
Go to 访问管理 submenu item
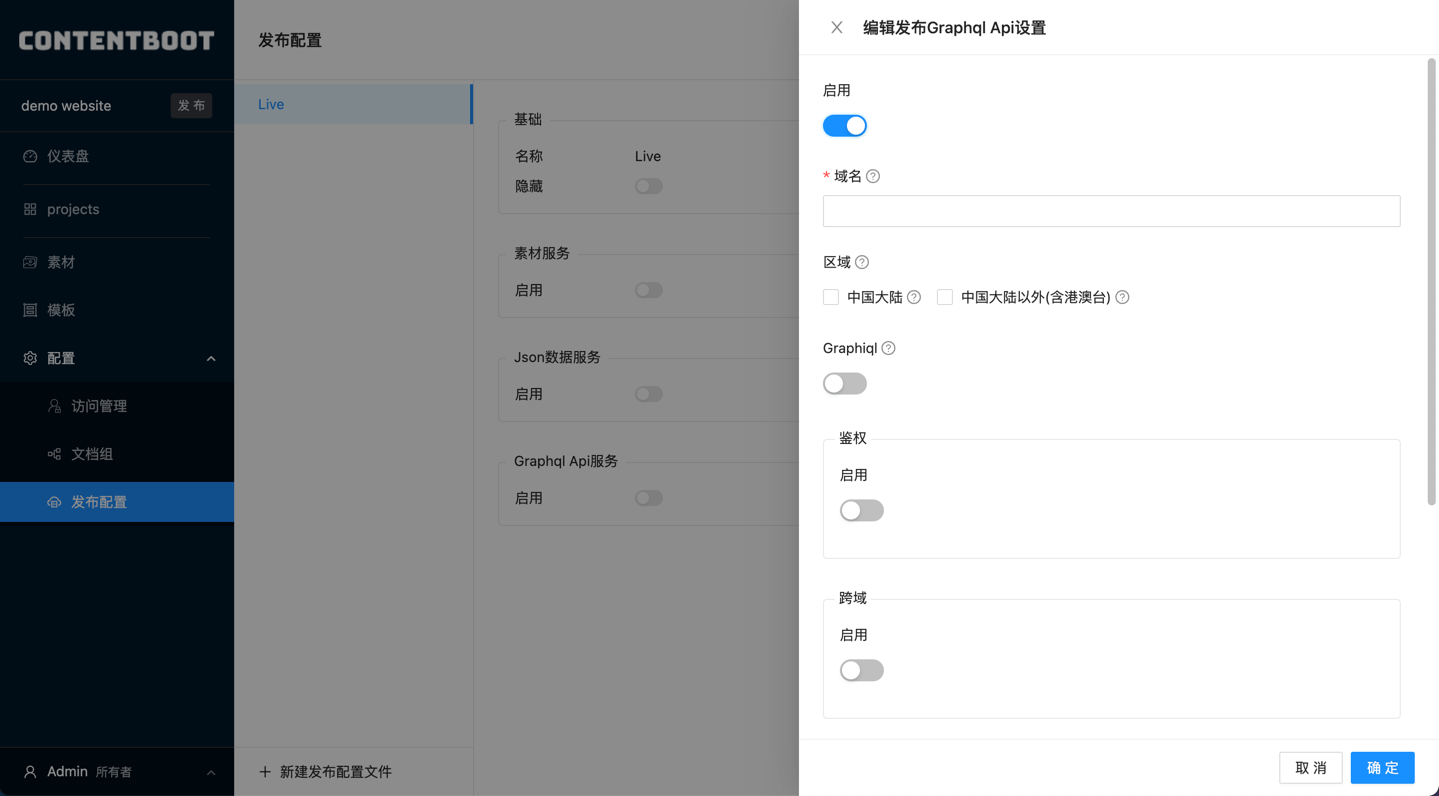pyautogui.click(x=117, y=406)
